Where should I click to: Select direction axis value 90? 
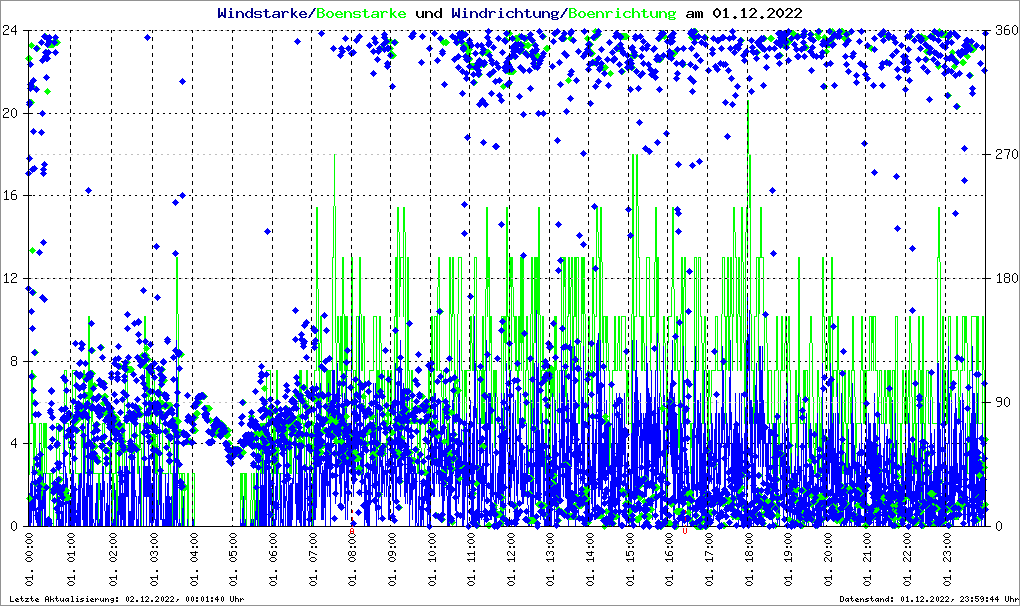tap(1004, 402)
